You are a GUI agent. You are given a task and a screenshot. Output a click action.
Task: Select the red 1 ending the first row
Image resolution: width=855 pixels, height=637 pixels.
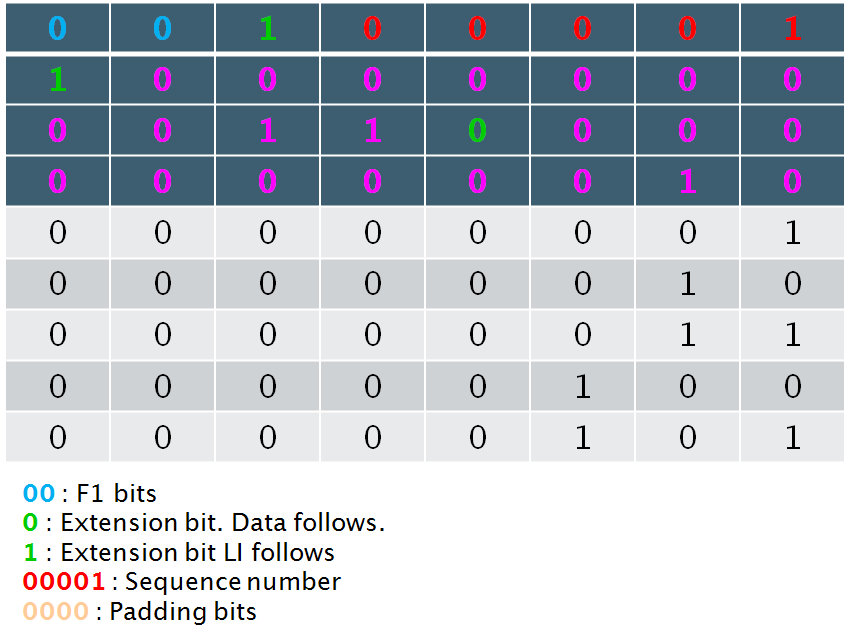click(792, 28)
